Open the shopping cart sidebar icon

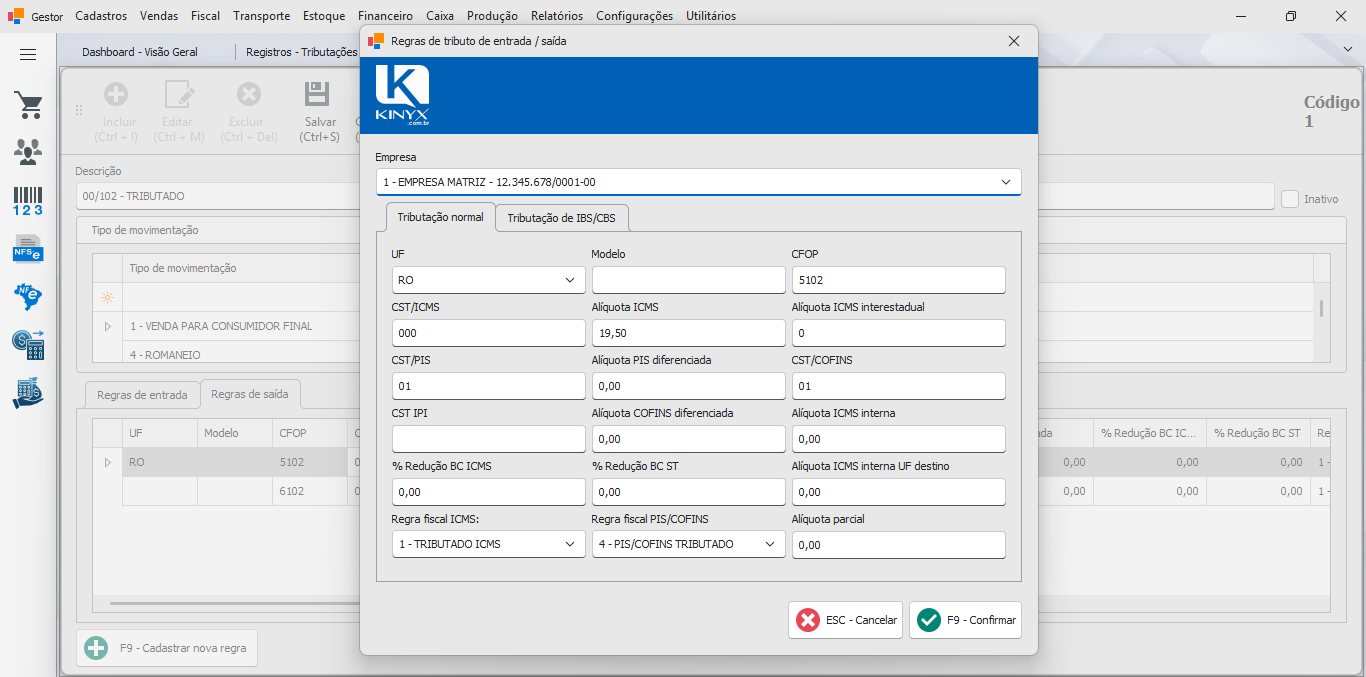pyautogui.click(x=28, y=105)
